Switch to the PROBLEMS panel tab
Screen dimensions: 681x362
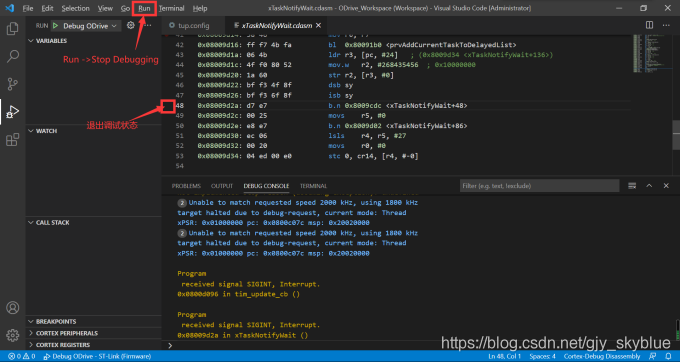click(186, 186)
